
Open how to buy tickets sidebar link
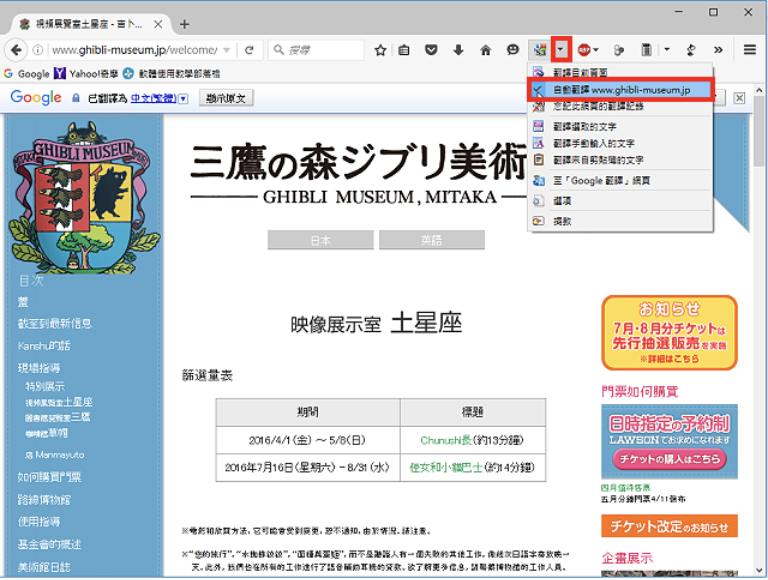[49, 477]
